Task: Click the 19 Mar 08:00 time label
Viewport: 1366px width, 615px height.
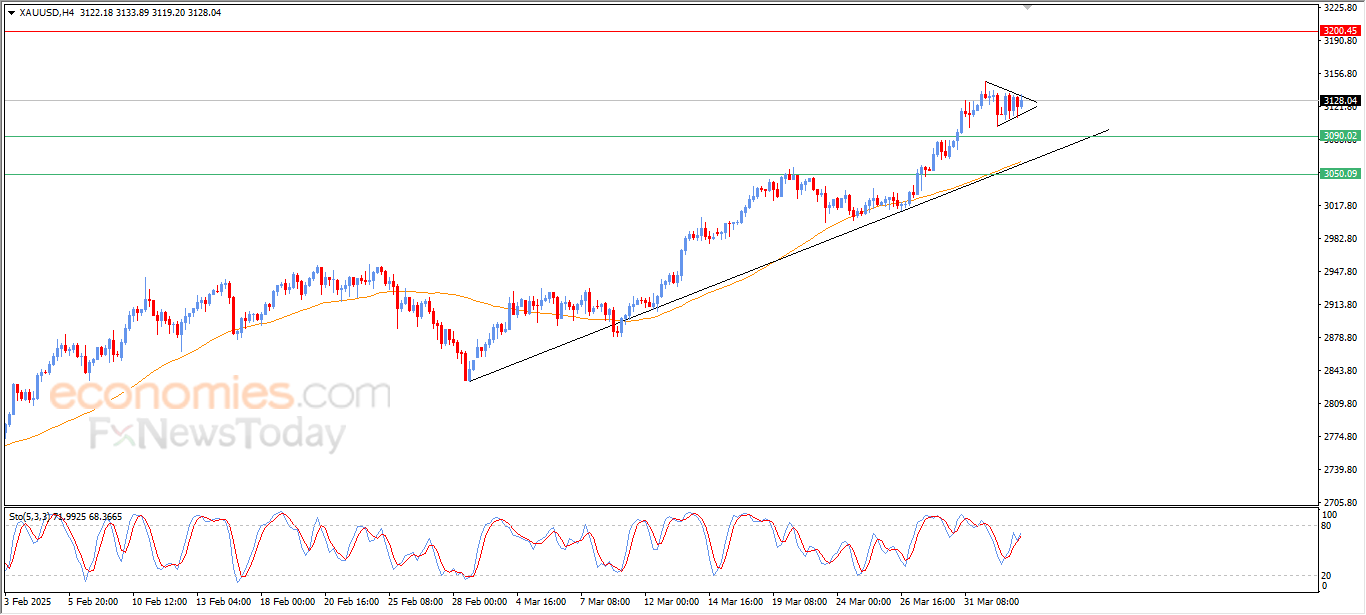Action: [x=800, y=602]
